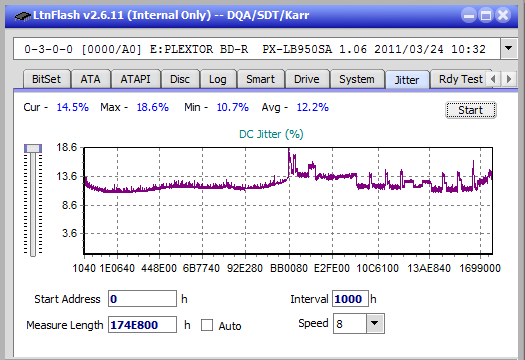Minimize the LtnFlash window
This screenshot has height=360, width=525.
[469, 15]
